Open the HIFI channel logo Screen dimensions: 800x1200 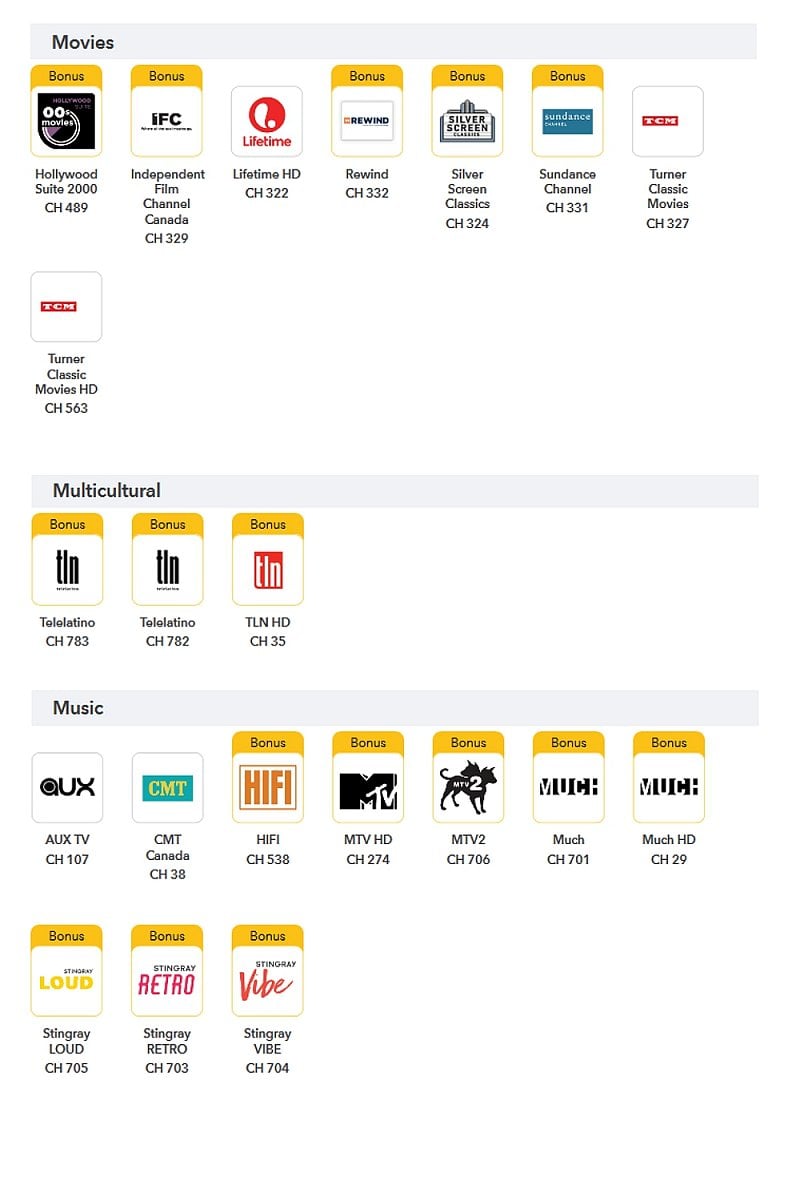click(x=268, y=788)
